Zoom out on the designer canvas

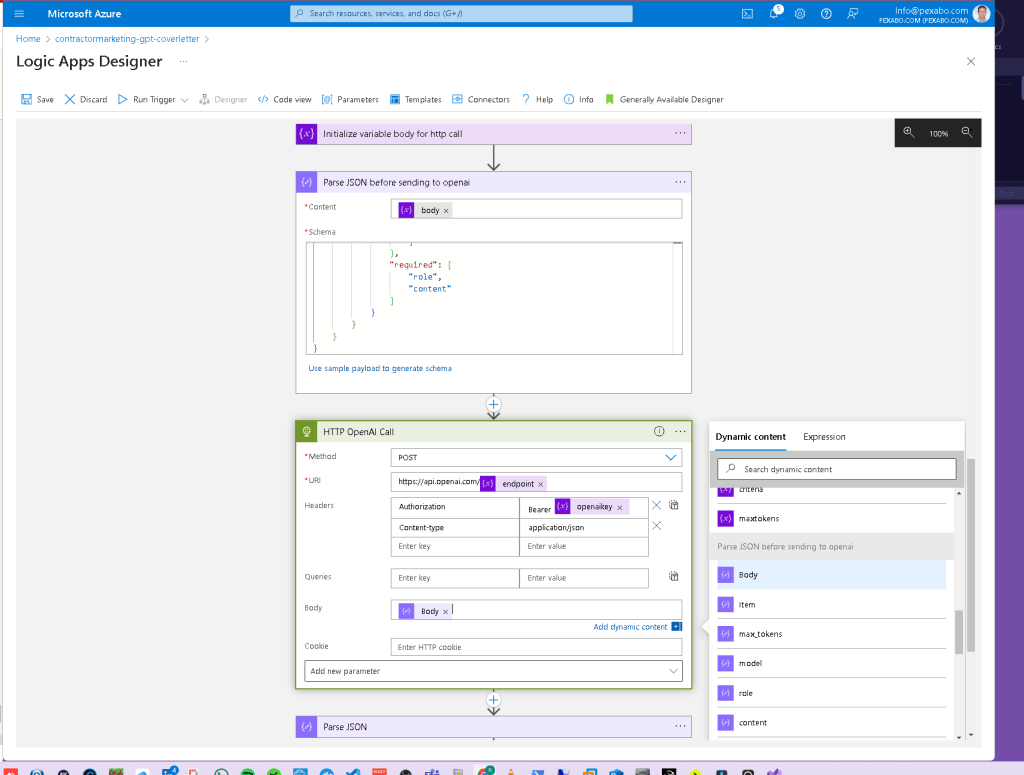tap(967, 133)
